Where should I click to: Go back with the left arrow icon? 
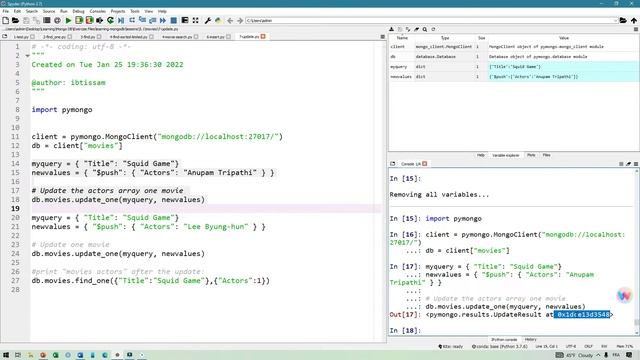click(x=230, y=20)
